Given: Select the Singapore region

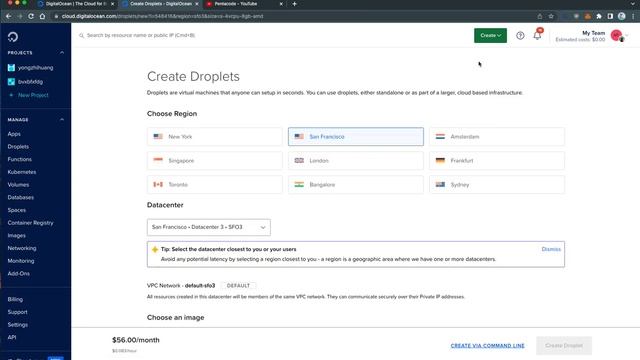Looking at the screenshot, I should pos(215,161).
